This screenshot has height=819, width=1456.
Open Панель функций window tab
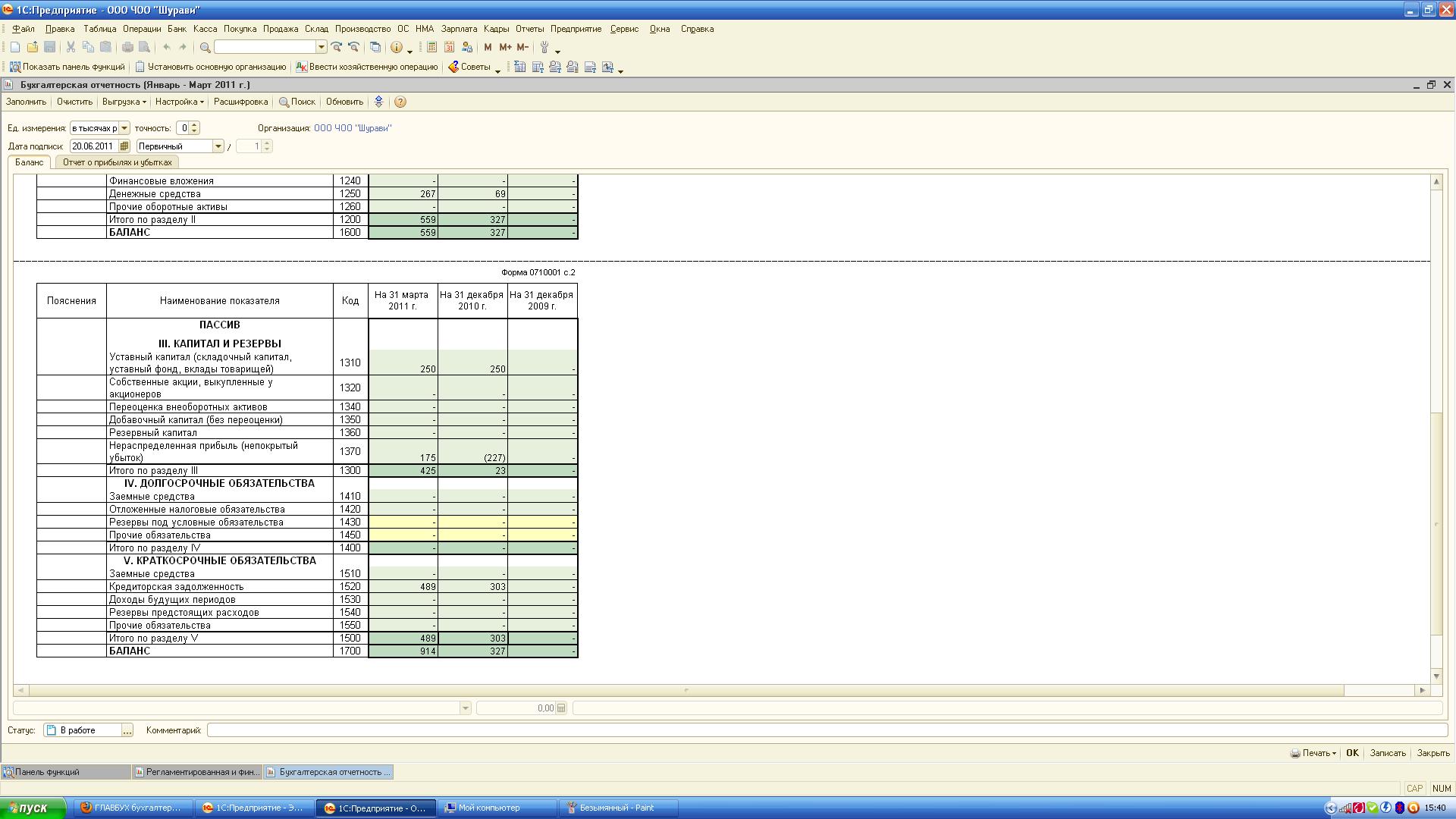pyautogui.click(x=65, y=772)
